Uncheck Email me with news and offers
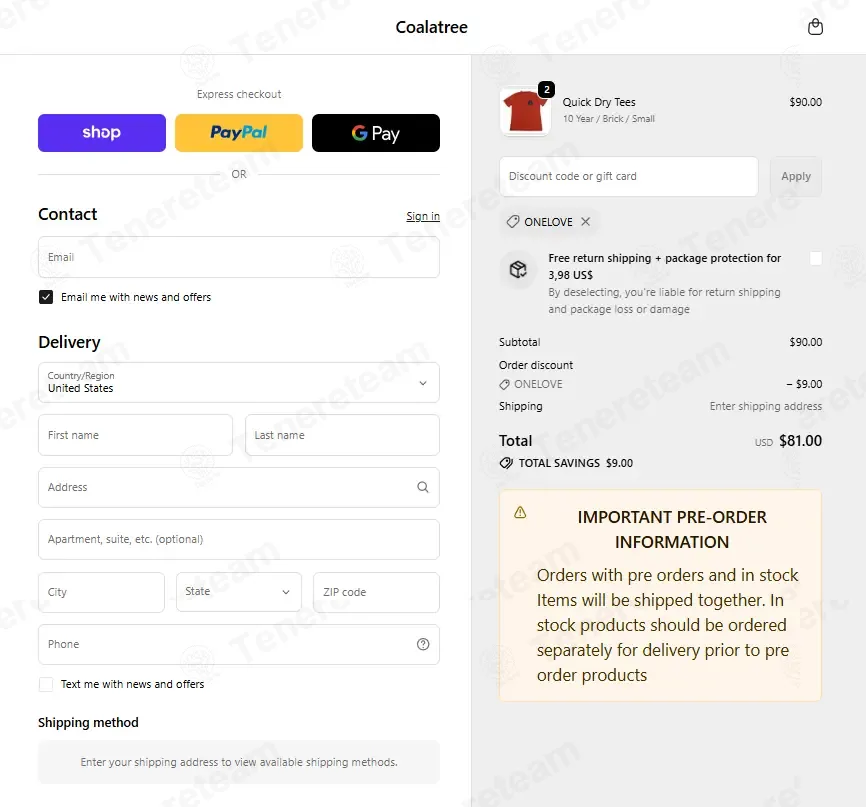Viewport: 866px width, 807px height. coord(46,297)
